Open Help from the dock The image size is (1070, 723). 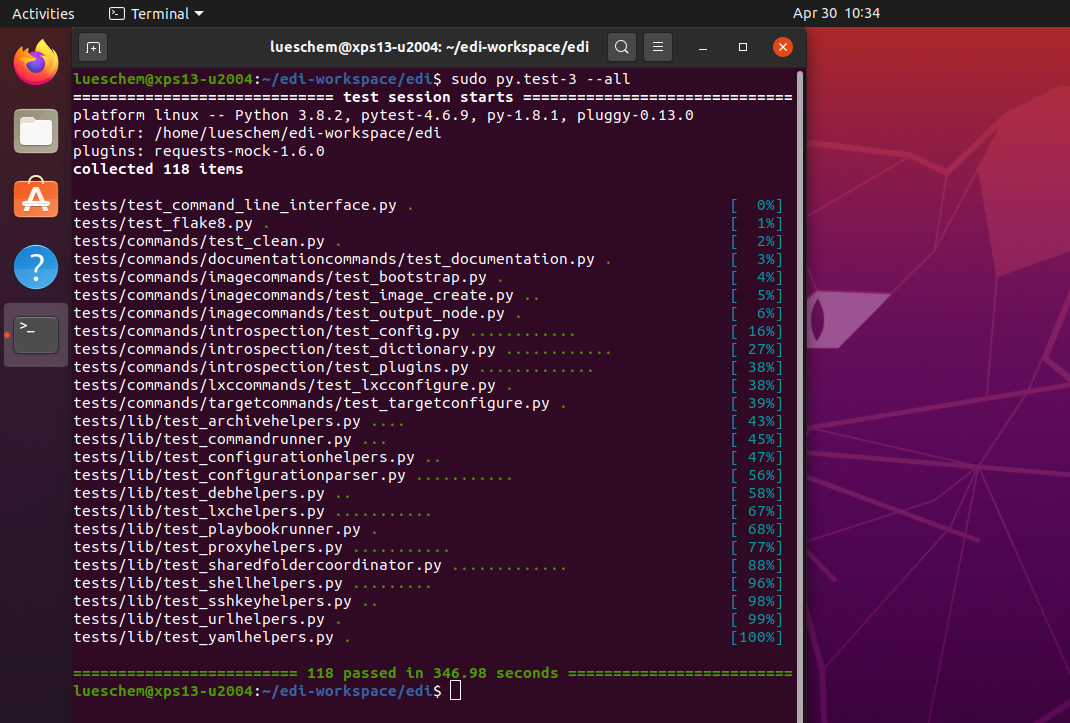point(36,267)
